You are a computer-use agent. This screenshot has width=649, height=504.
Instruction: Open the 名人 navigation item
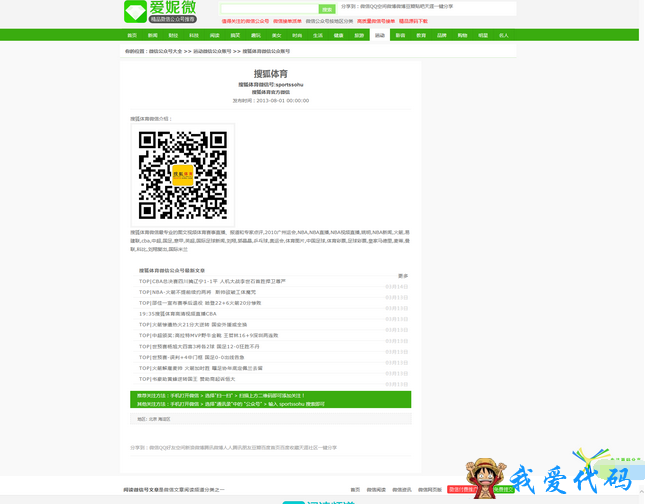pos(504,36)
